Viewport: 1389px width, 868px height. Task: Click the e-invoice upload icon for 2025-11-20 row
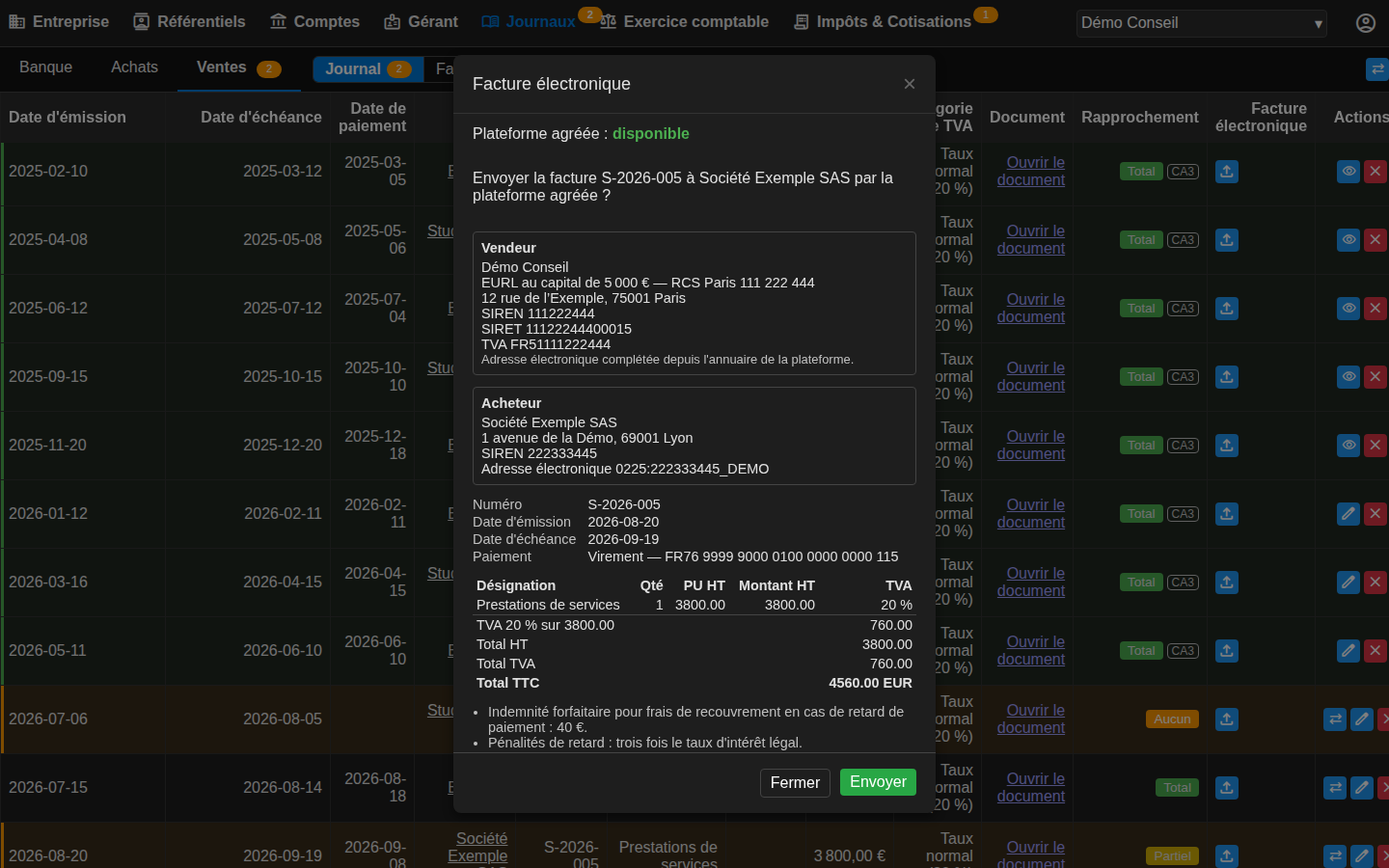click(1227, 446)
